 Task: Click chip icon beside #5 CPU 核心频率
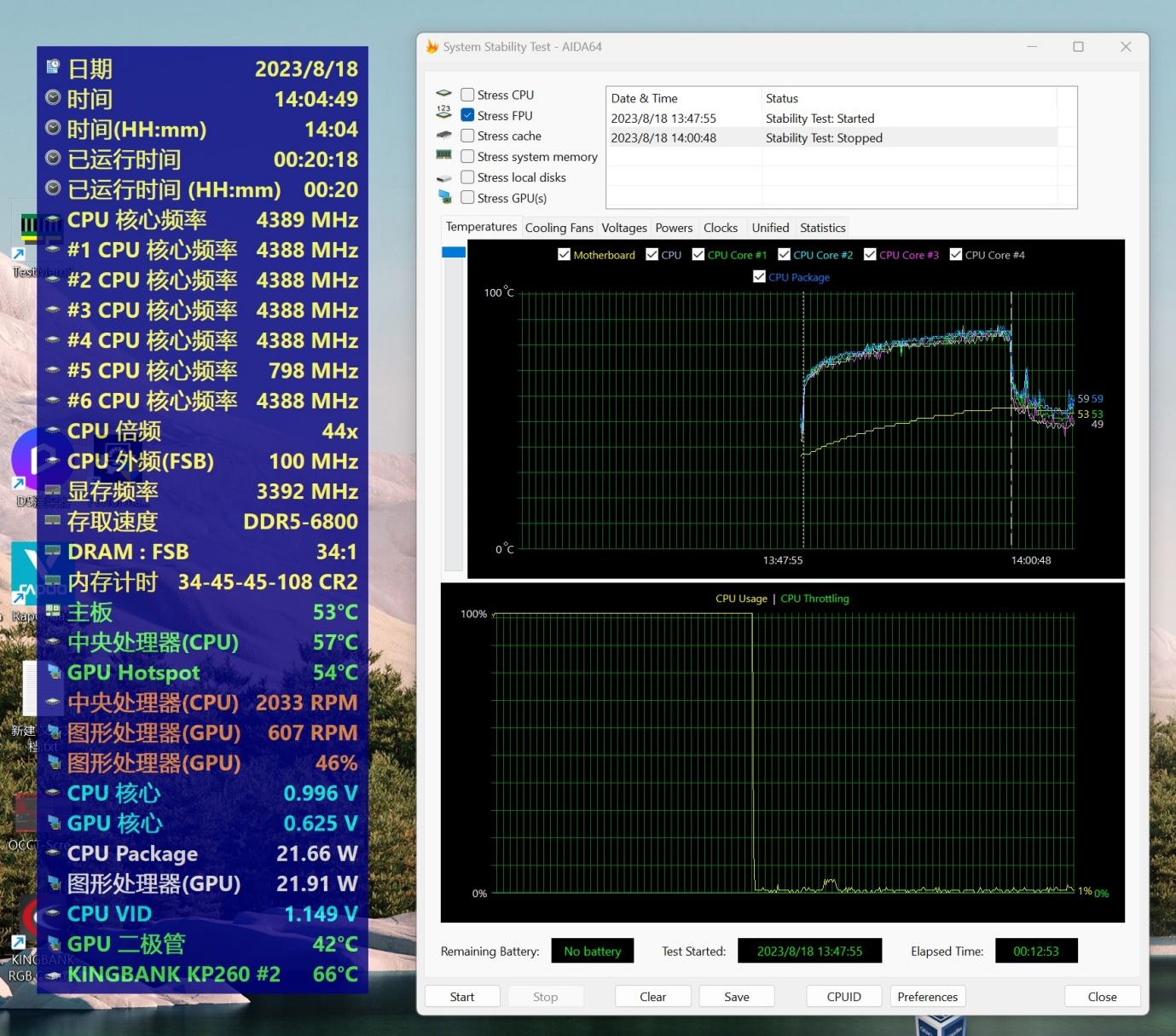point(53,370)
